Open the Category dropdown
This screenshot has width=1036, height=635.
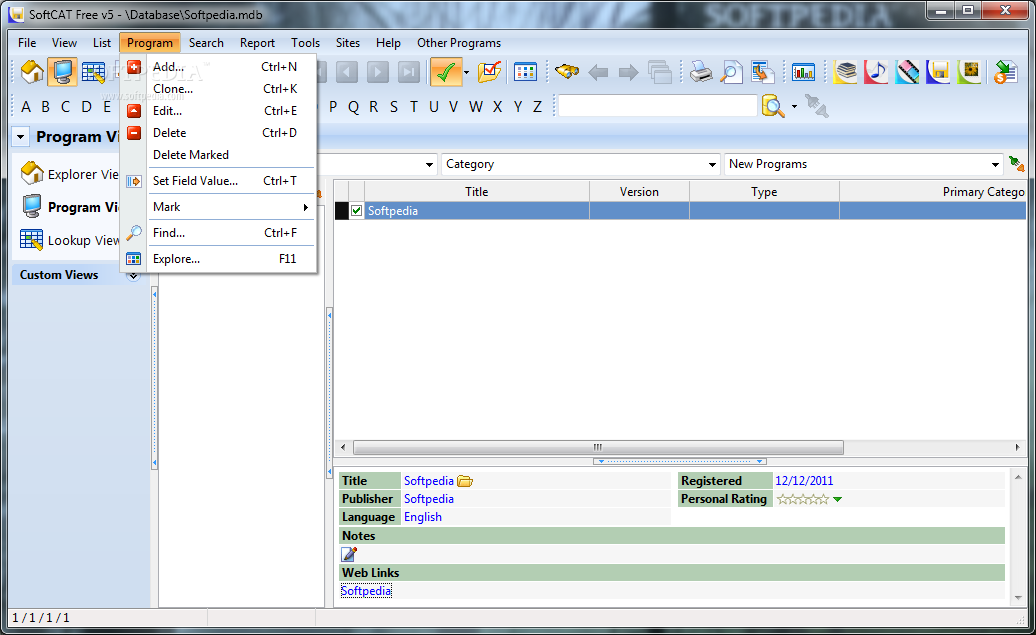coord(712,165)
